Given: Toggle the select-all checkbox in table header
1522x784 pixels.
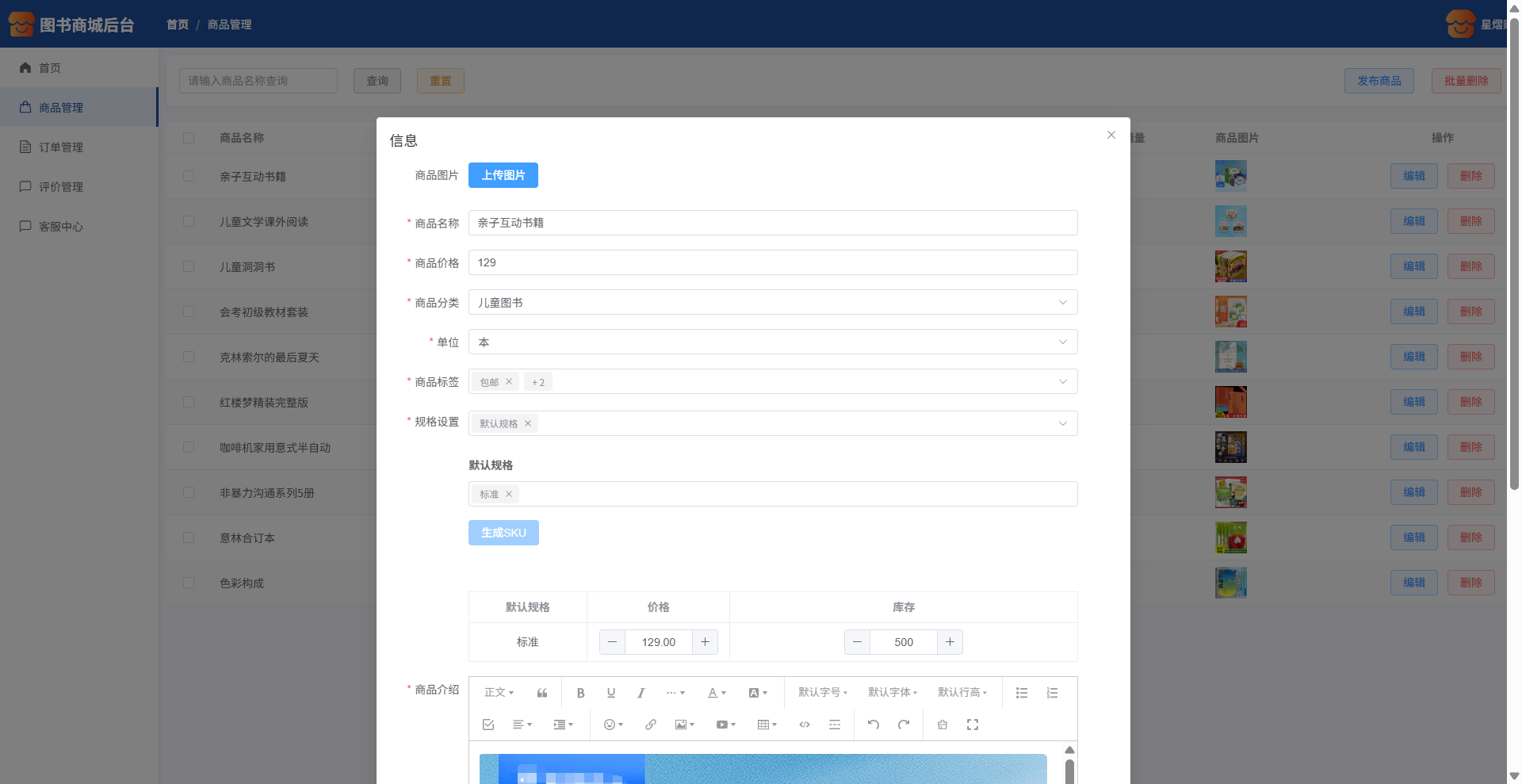Looking at the screenshot, I should click(189, 138).
